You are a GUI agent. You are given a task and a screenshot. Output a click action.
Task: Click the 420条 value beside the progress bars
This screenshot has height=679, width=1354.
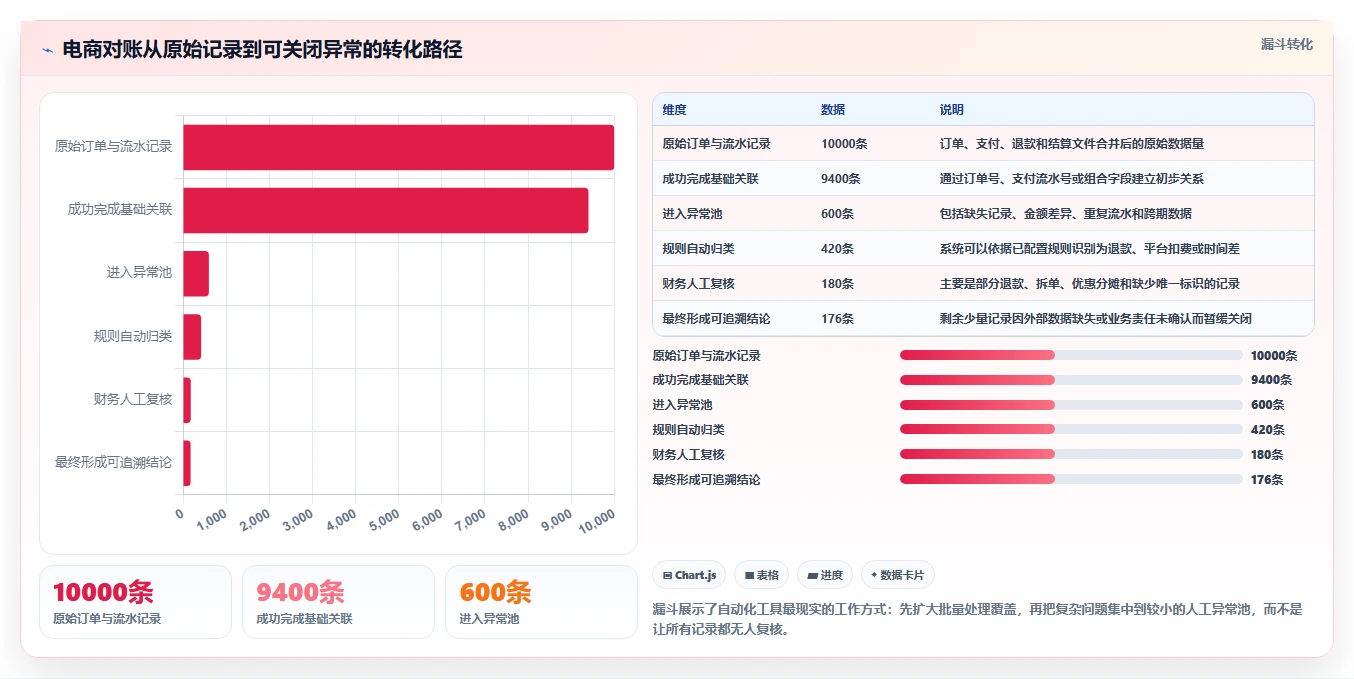(1268, 430)
